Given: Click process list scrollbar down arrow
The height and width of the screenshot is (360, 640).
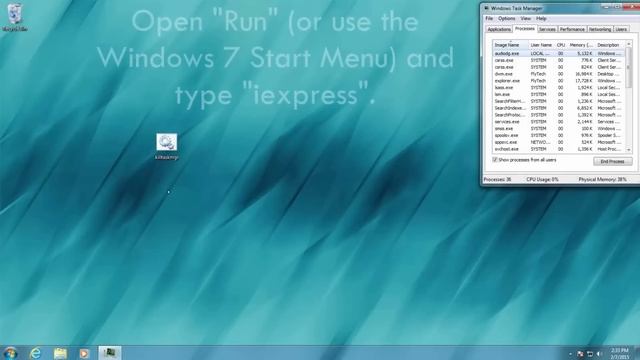Looking at the screenshot, I should point(629,150).
